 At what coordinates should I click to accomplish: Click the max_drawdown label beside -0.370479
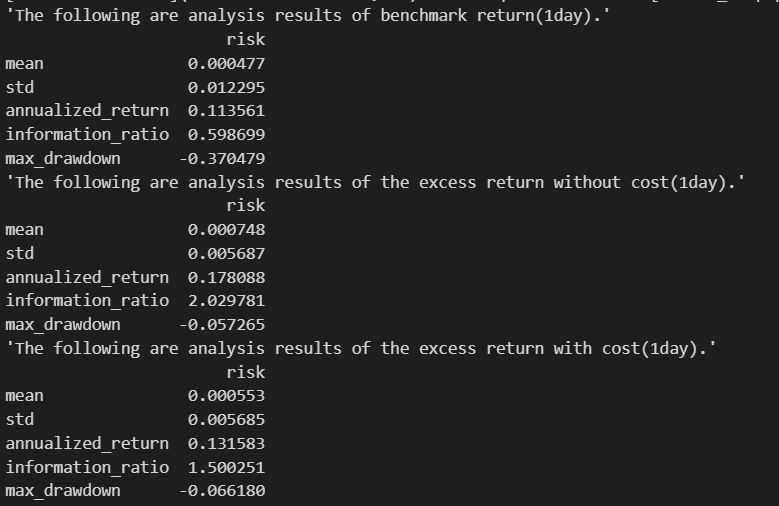63,159
